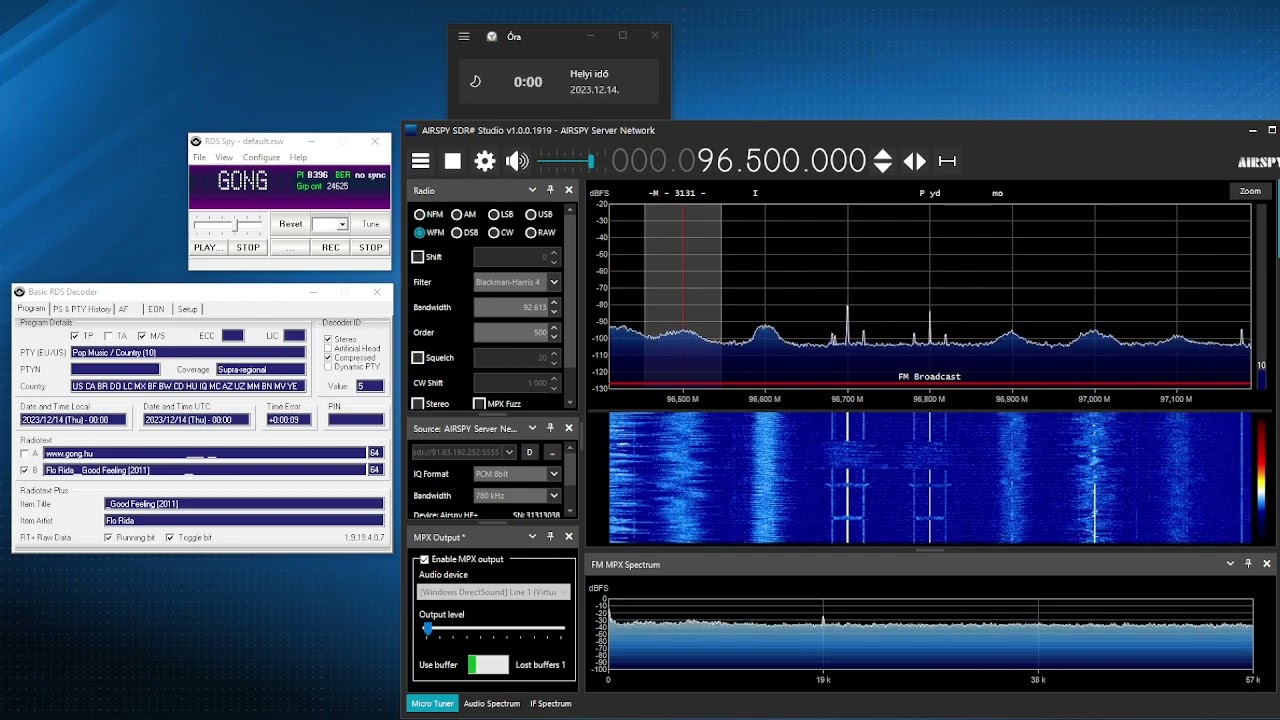
Task: Click the 96.500.000 frequency display
Action: [738, 161]
